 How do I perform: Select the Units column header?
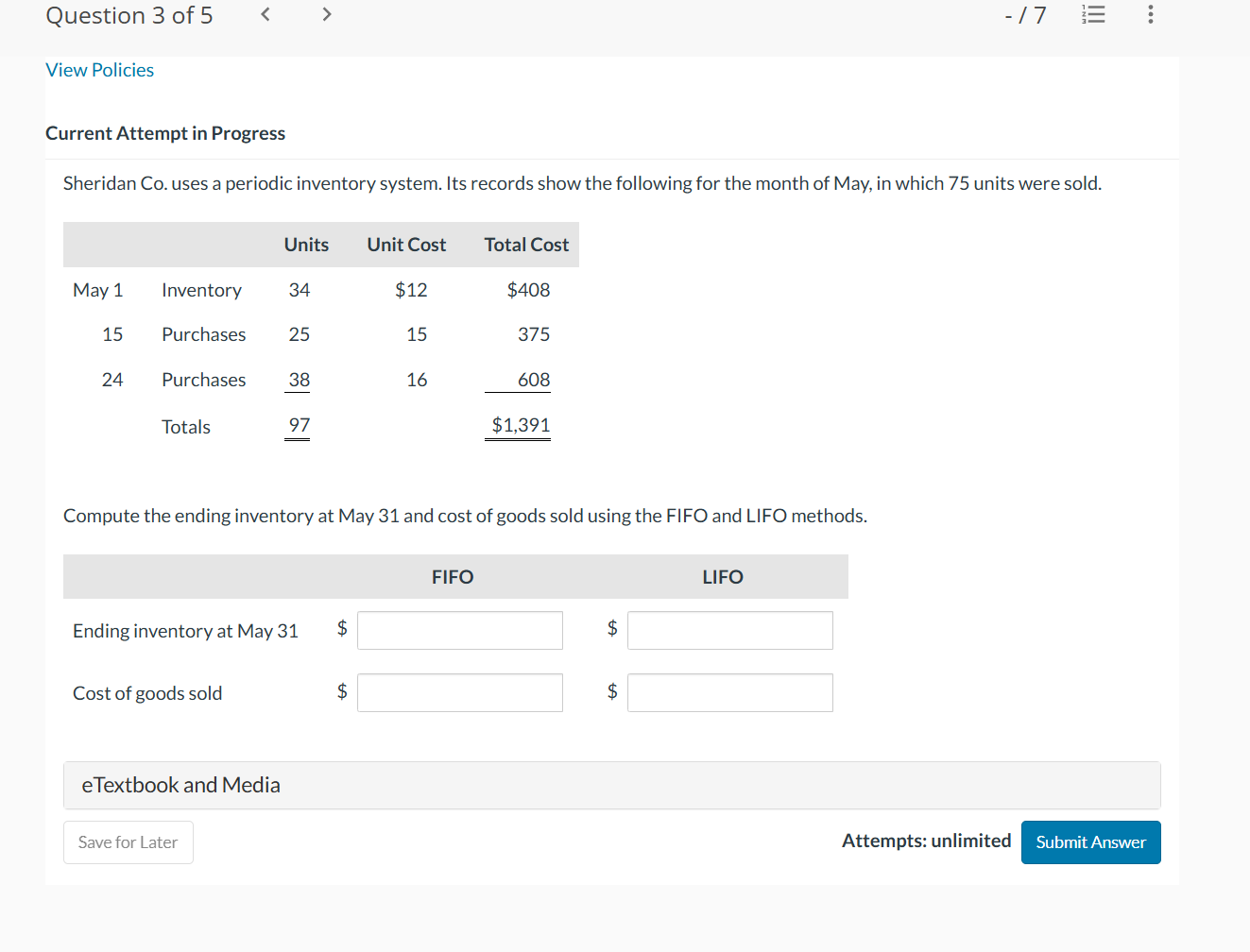pyautogui.click(x=306, y=245)
